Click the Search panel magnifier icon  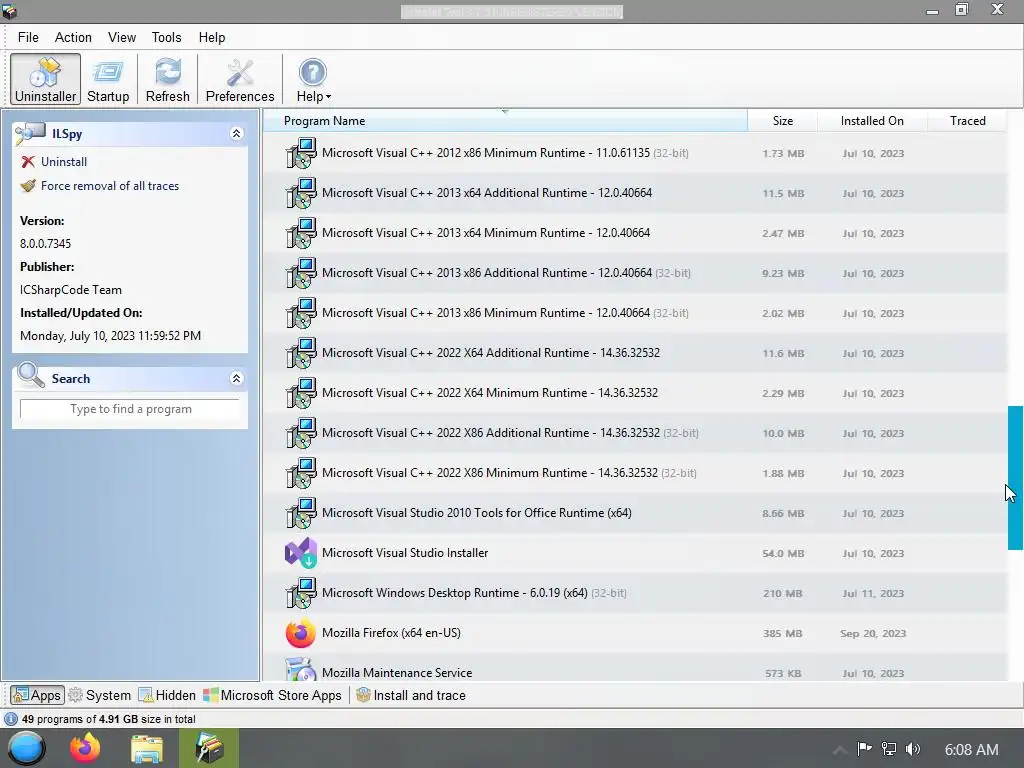click(30, 376)
